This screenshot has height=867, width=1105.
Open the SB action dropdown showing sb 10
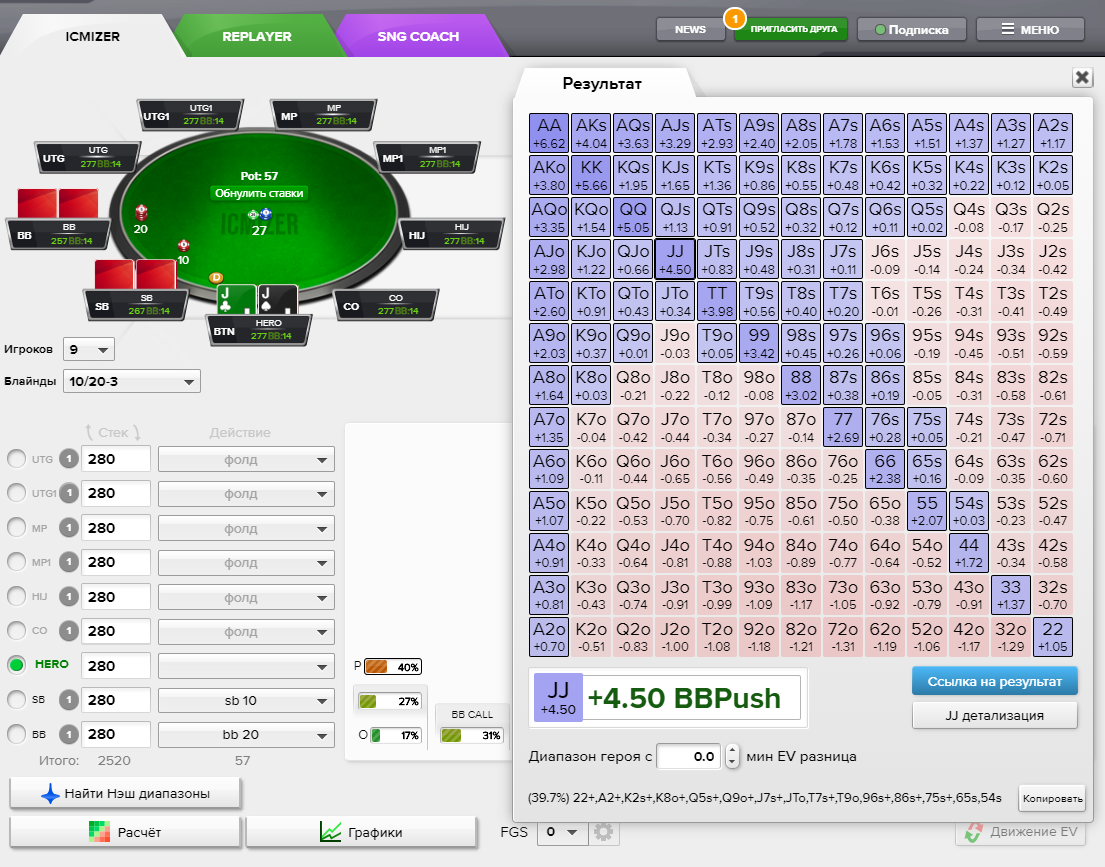246,701
